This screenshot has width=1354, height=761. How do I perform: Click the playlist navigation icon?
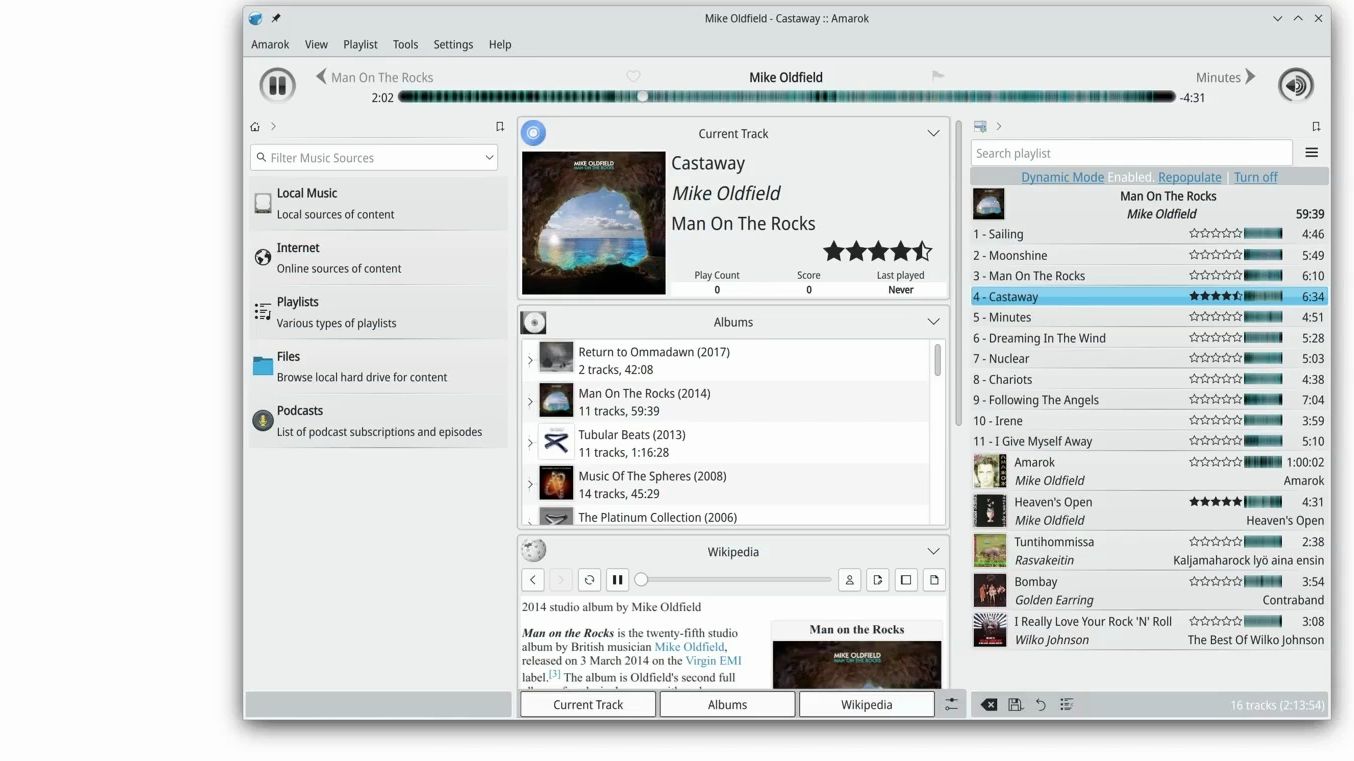980,127
